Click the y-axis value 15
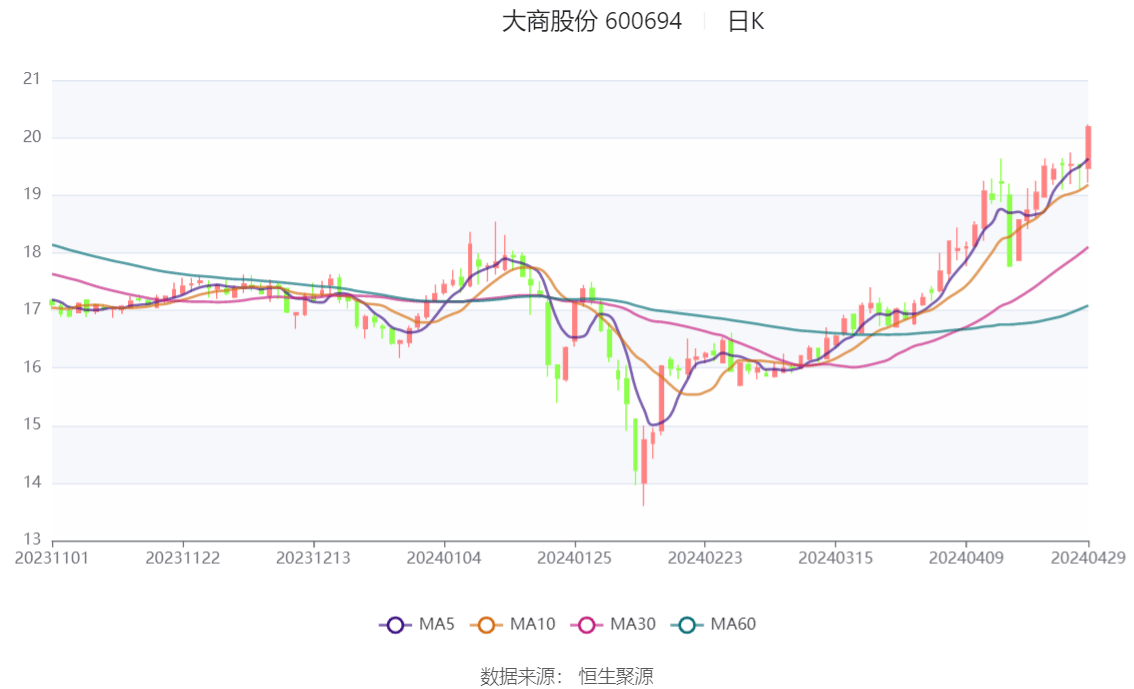1134x689 pixels. (32, 424)
